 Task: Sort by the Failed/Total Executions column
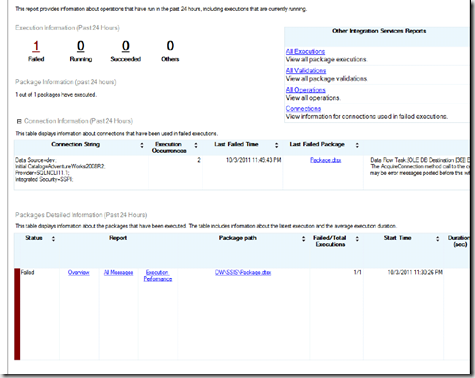[357, 239]
